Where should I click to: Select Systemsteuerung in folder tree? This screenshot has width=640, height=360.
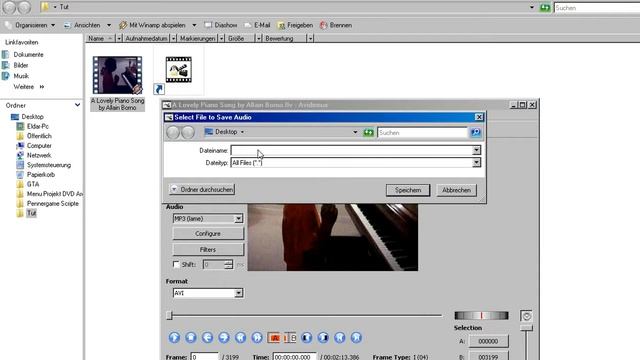[x=49, y=165]
